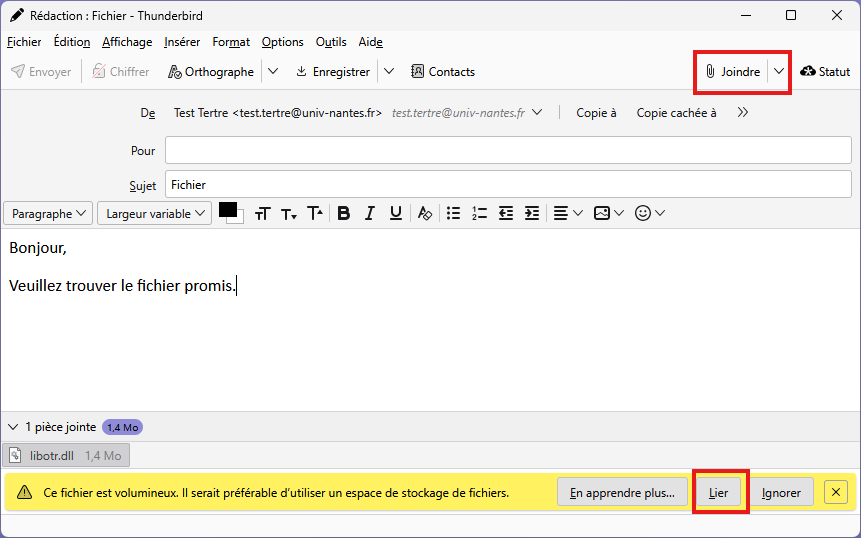Click the insert emoji smiley icon
Image resolution: width=861 pixels, height=538 pixels.
click(643, 213)
